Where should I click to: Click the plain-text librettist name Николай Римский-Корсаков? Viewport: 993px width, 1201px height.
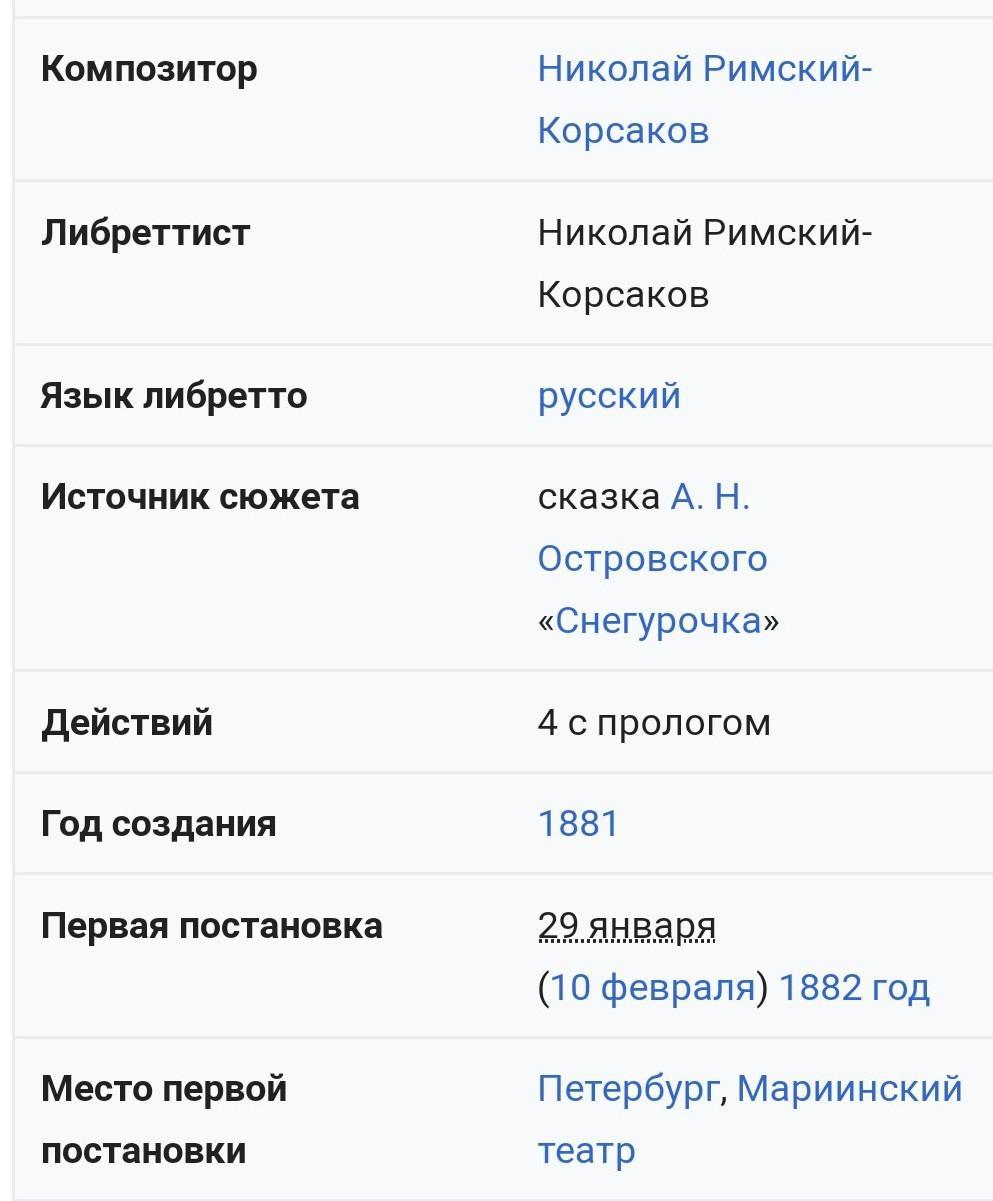click(x=705, y=263)
